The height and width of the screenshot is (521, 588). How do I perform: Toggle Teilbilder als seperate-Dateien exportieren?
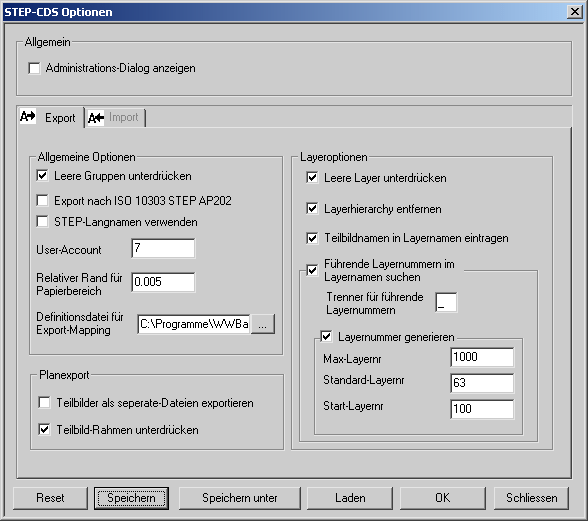(44, 402)
